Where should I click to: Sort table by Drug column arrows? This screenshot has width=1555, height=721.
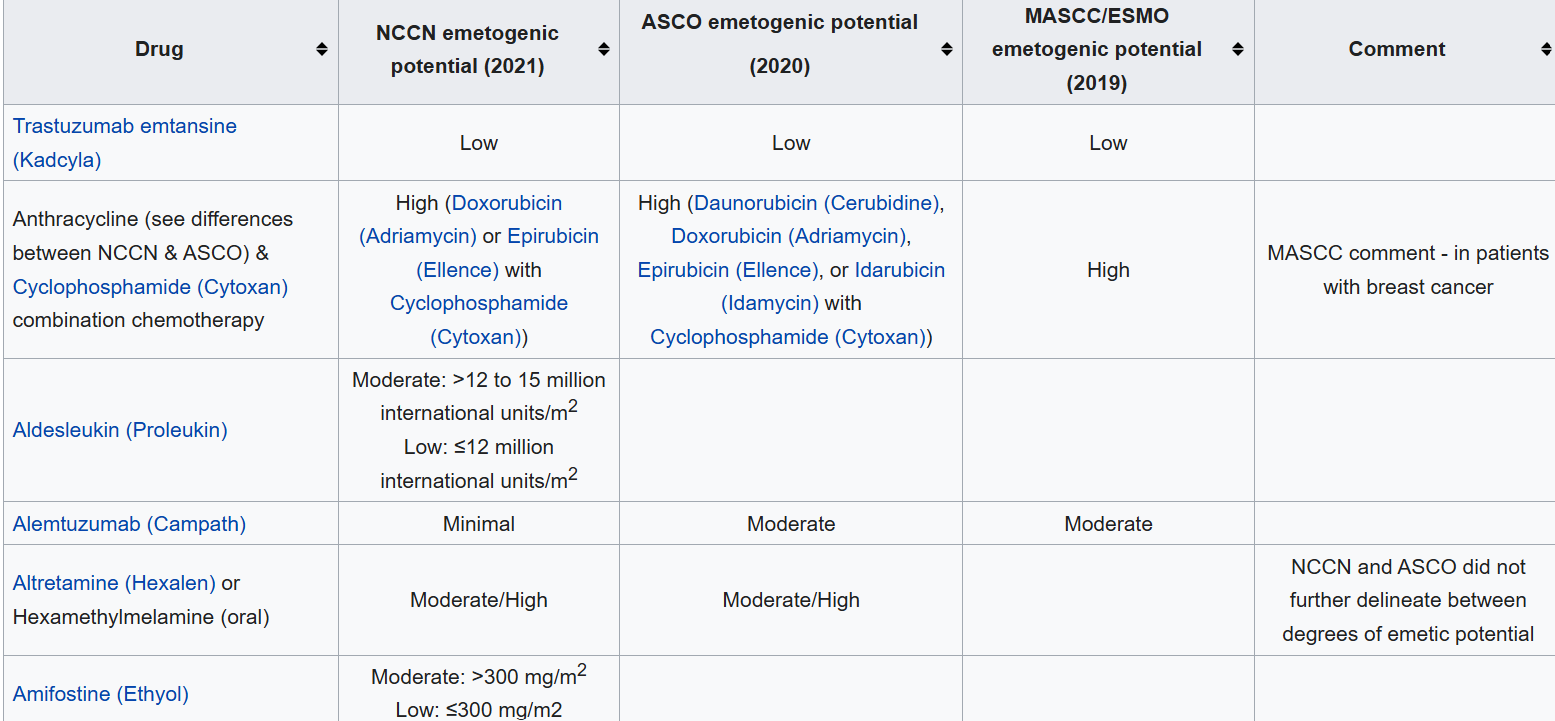[x=321, y=49]
